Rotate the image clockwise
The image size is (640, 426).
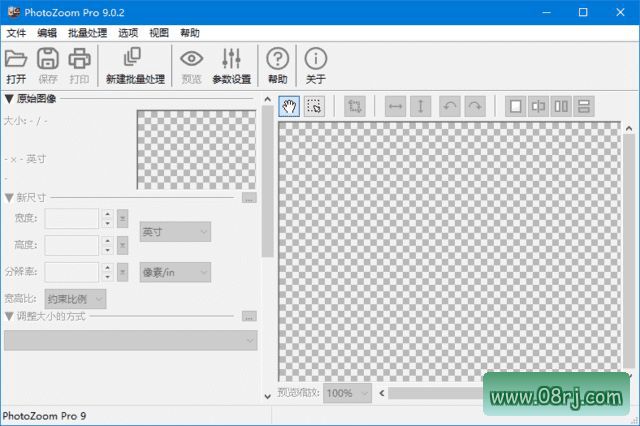[x=475, y=106]
